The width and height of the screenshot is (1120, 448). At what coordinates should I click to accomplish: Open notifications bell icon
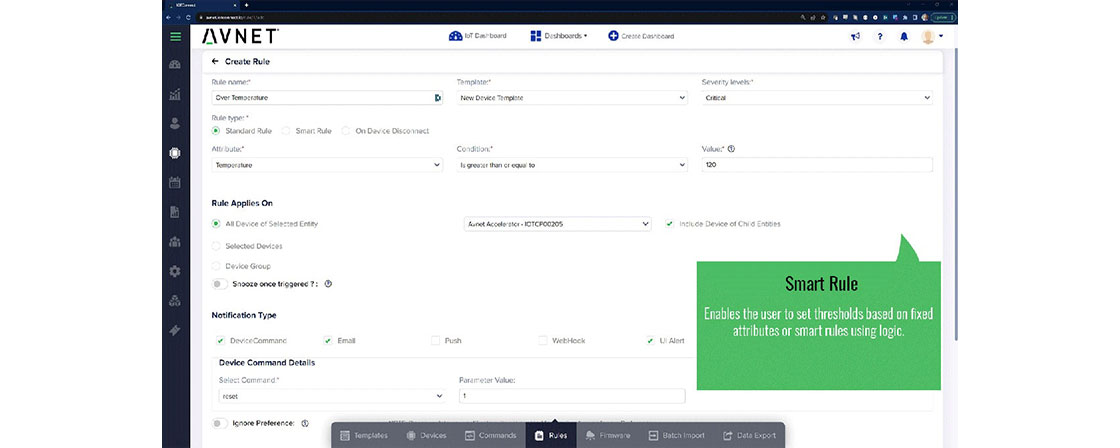tap(904, 36)
